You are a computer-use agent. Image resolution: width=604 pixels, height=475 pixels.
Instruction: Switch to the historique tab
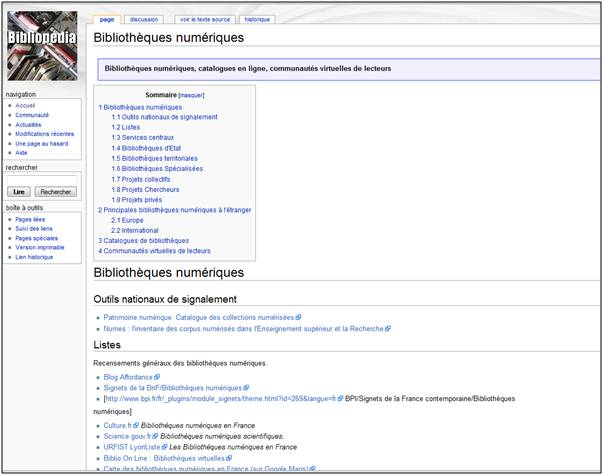point(257,19)
